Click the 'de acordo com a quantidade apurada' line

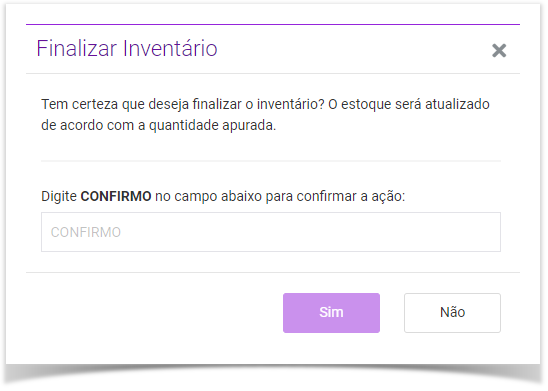[x=158, y=125]
